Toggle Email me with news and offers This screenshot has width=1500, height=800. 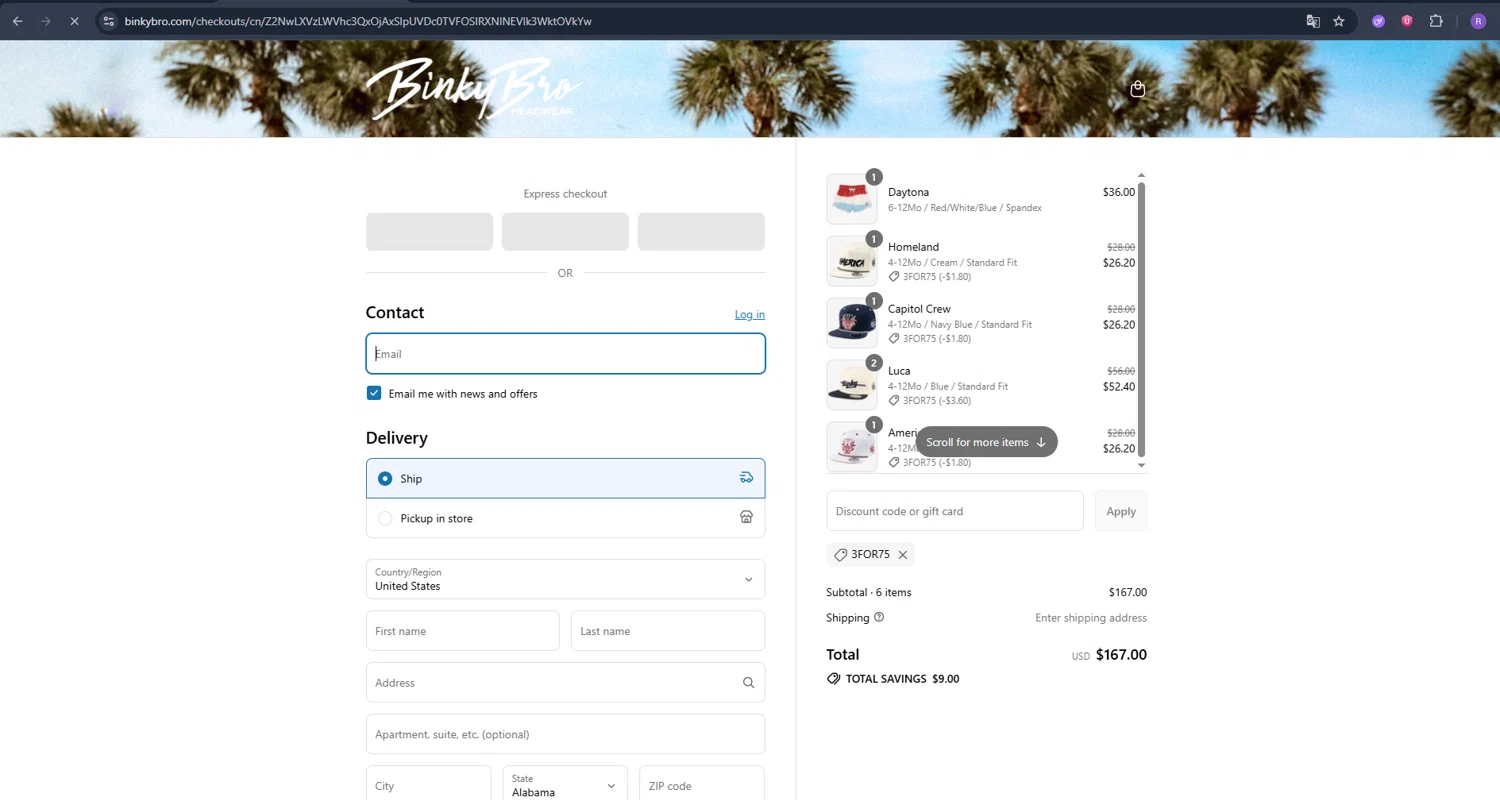coord(374,394)
